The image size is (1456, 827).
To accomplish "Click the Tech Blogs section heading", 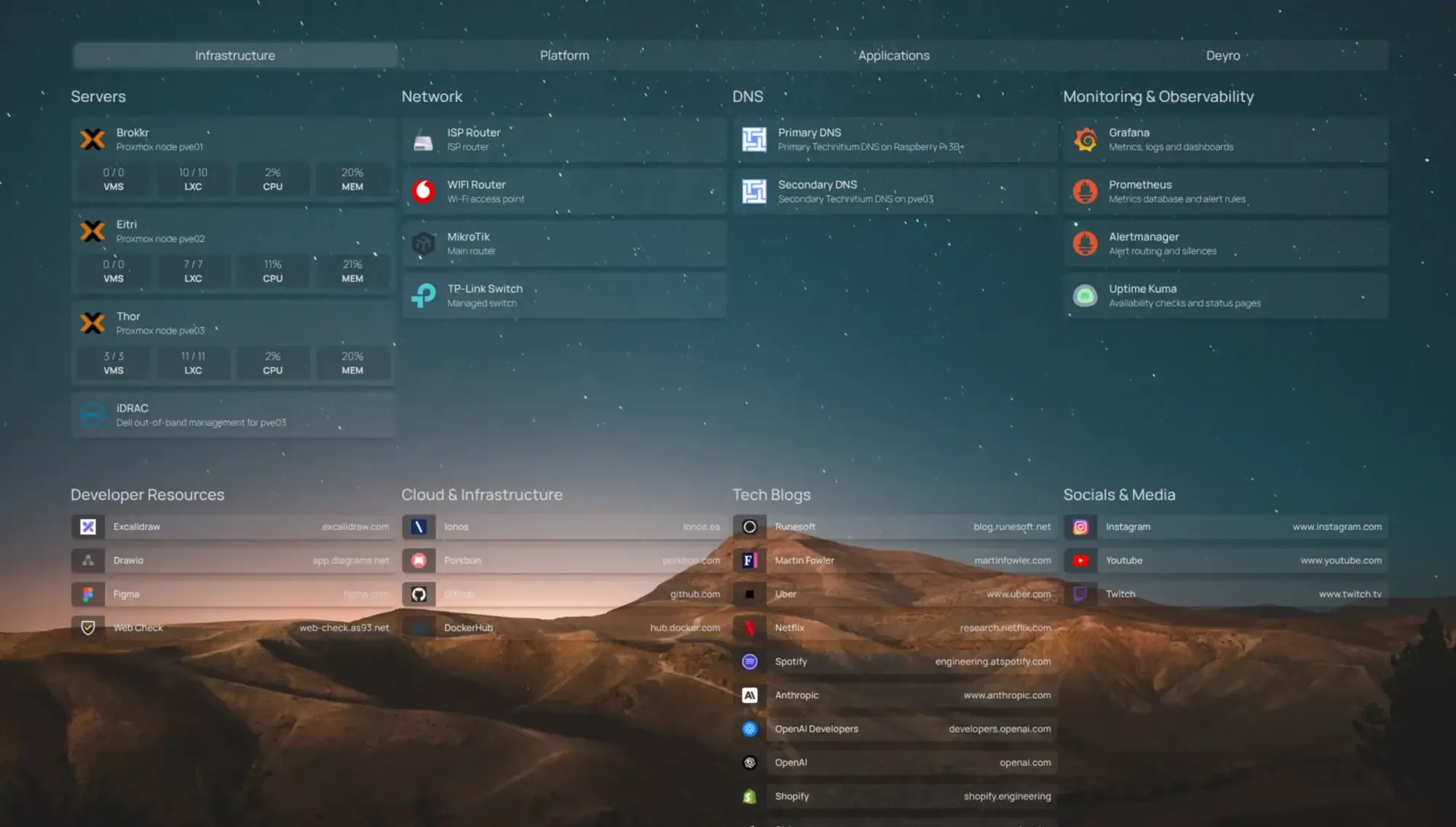I will [x=771, y=494].
